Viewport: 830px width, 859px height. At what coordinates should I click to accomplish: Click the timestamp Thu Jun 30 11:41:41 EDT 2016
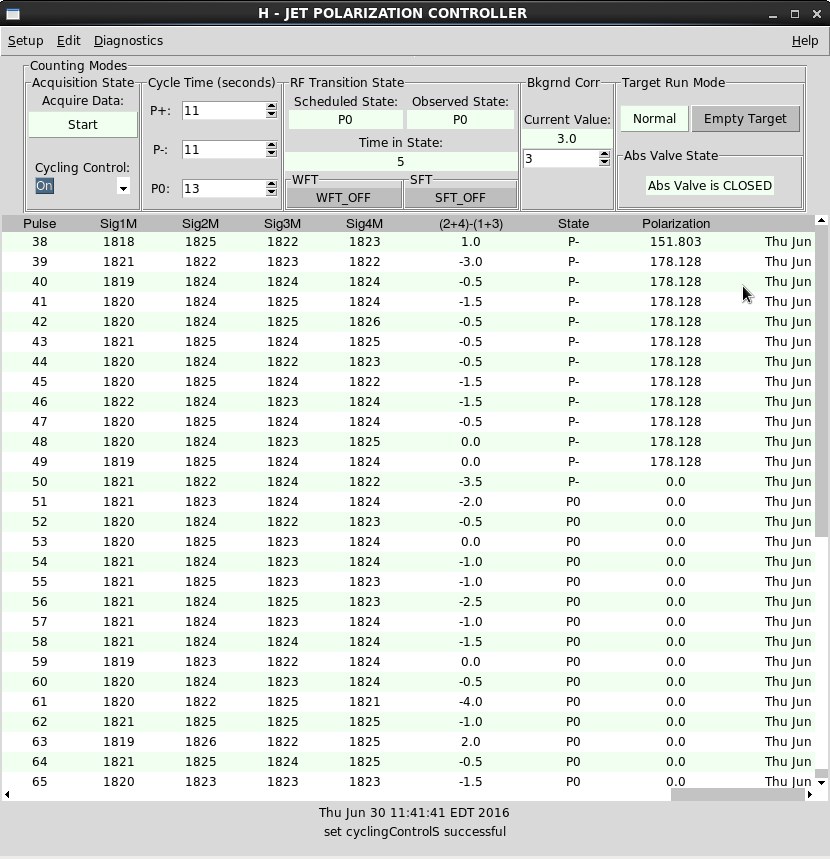[x=414, y=812]
